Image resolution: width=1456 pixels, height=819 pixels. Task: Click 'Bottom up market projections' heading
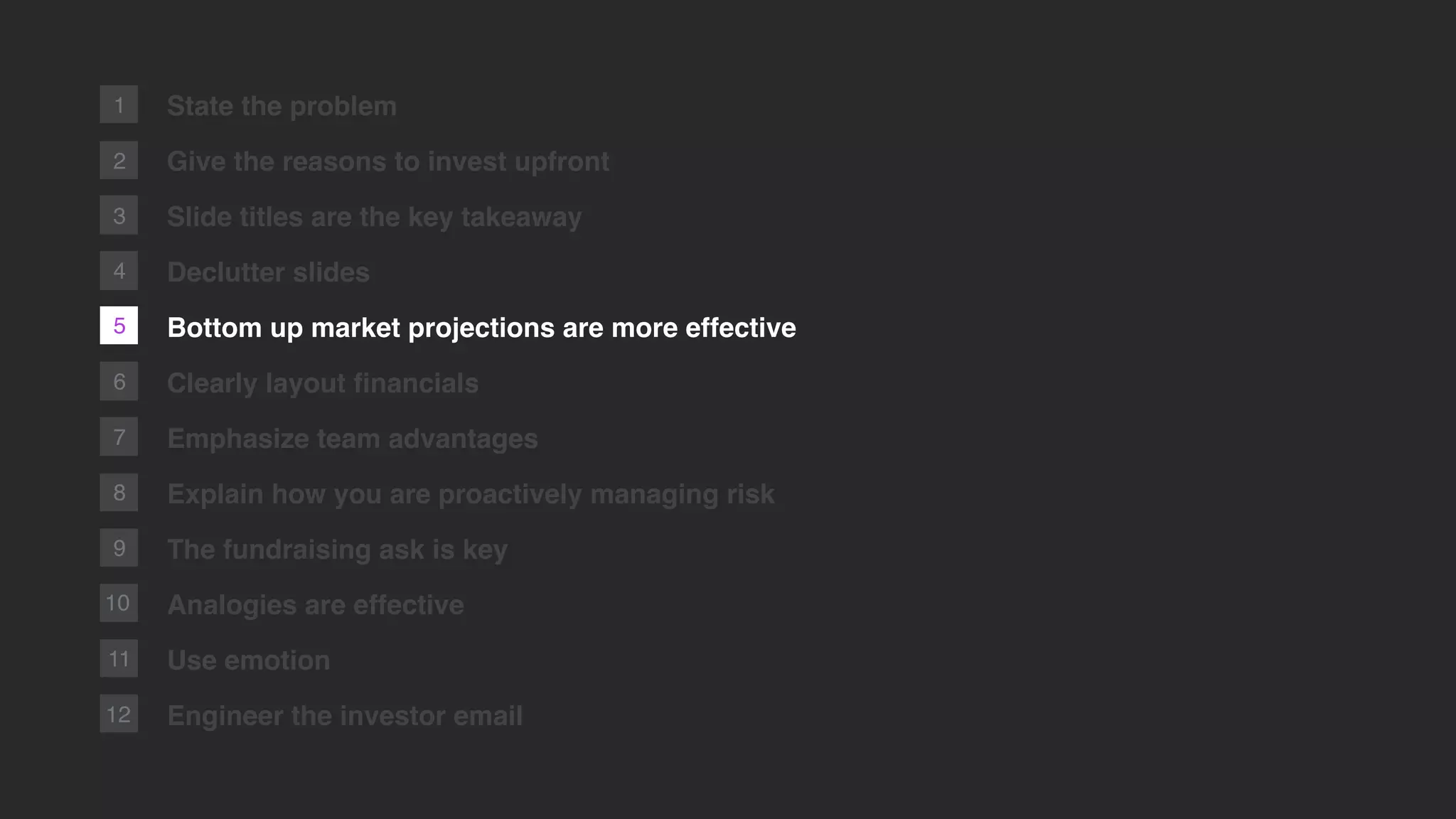(481, 328)
